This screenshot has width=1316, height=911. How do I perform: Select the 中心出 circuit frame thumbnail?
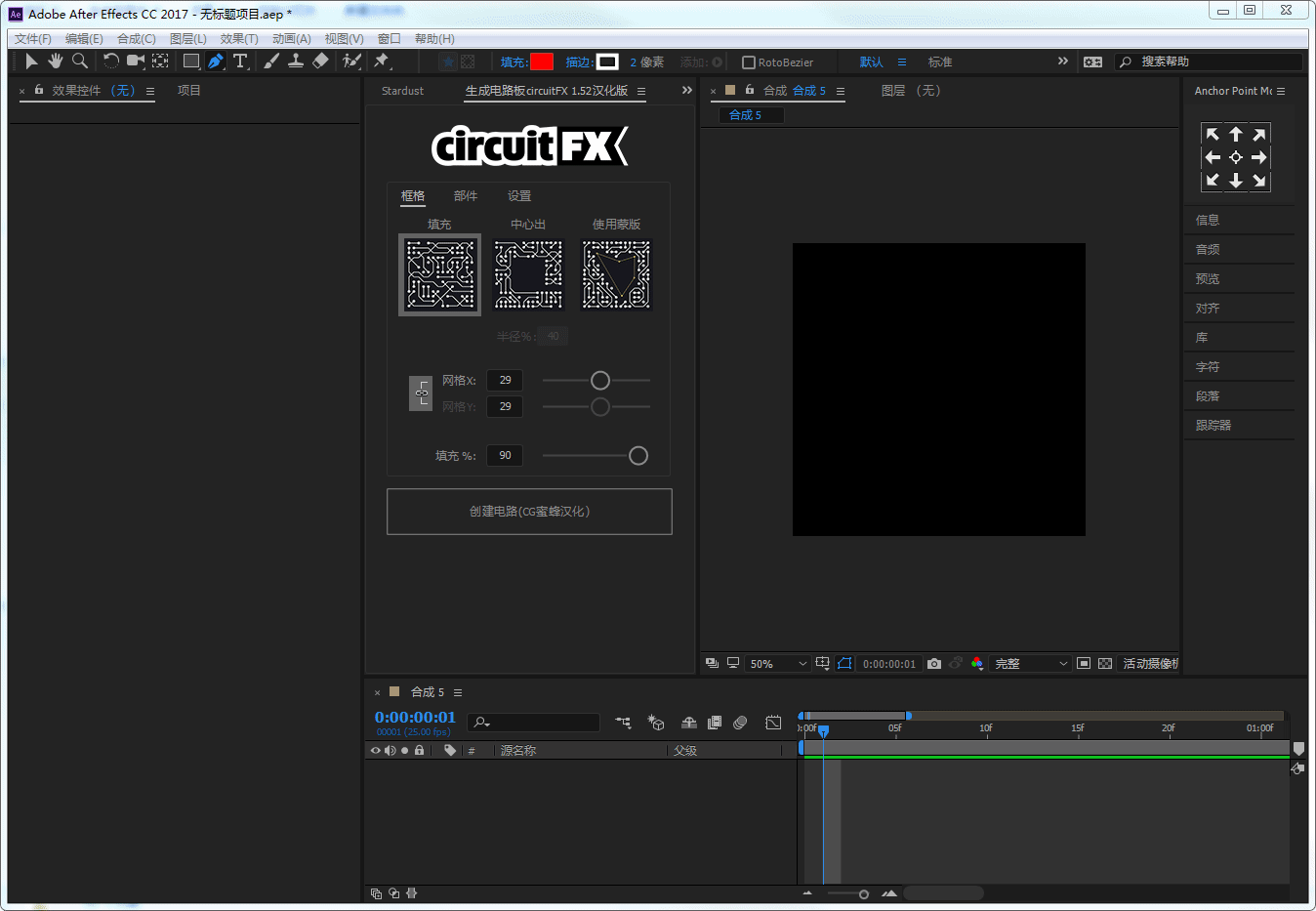tap(529, 275)
